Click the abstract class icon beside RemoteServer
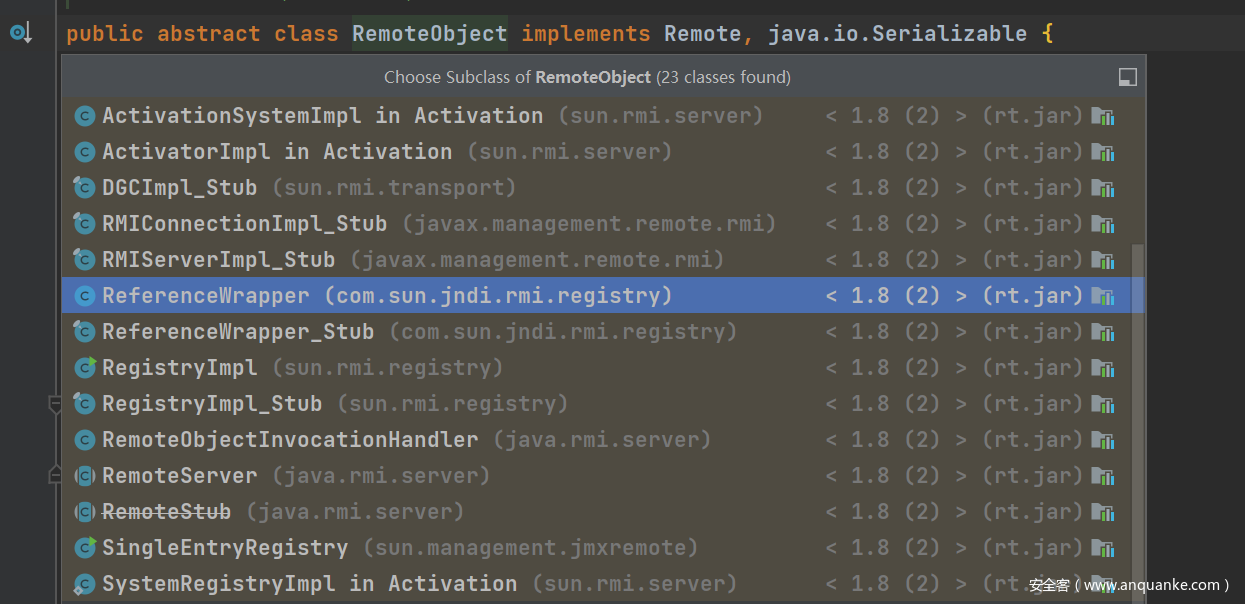The image size is (1245, 604). [85, 476]
